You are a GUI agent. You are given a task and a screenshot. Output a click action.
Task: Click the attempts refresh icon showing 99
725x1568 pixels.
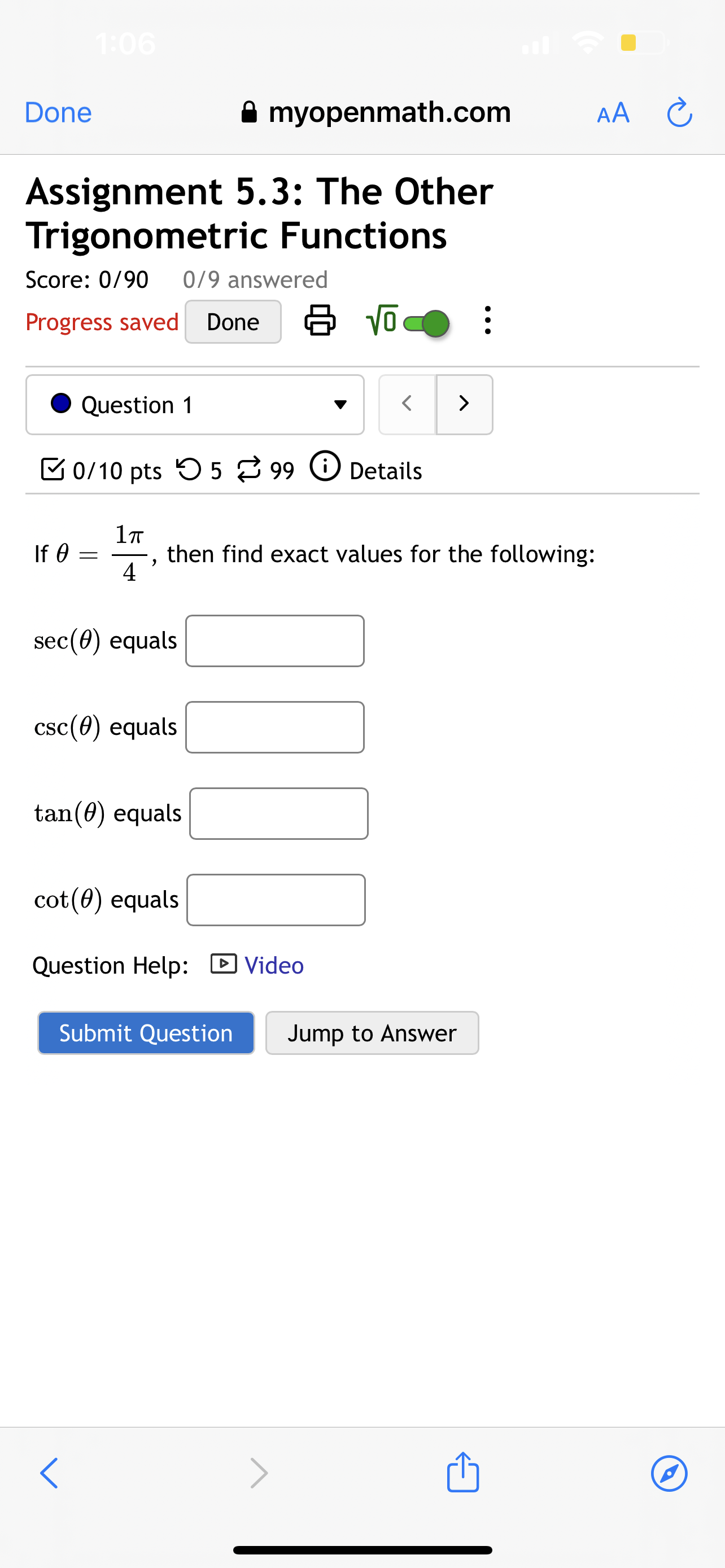click(251, 469)
